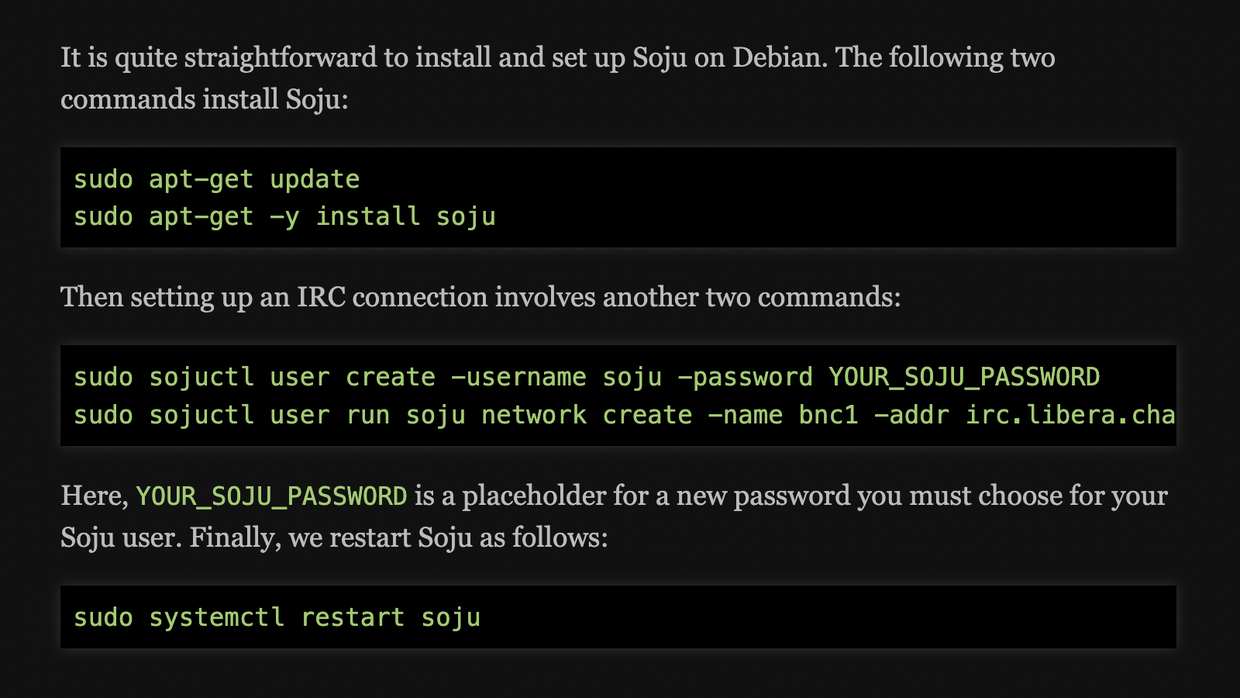Click YOUR_SOJU_PASSWORD inside the user create command
Image resolution: width=1240 pixels, height=698 pixels.
[963, 377]
